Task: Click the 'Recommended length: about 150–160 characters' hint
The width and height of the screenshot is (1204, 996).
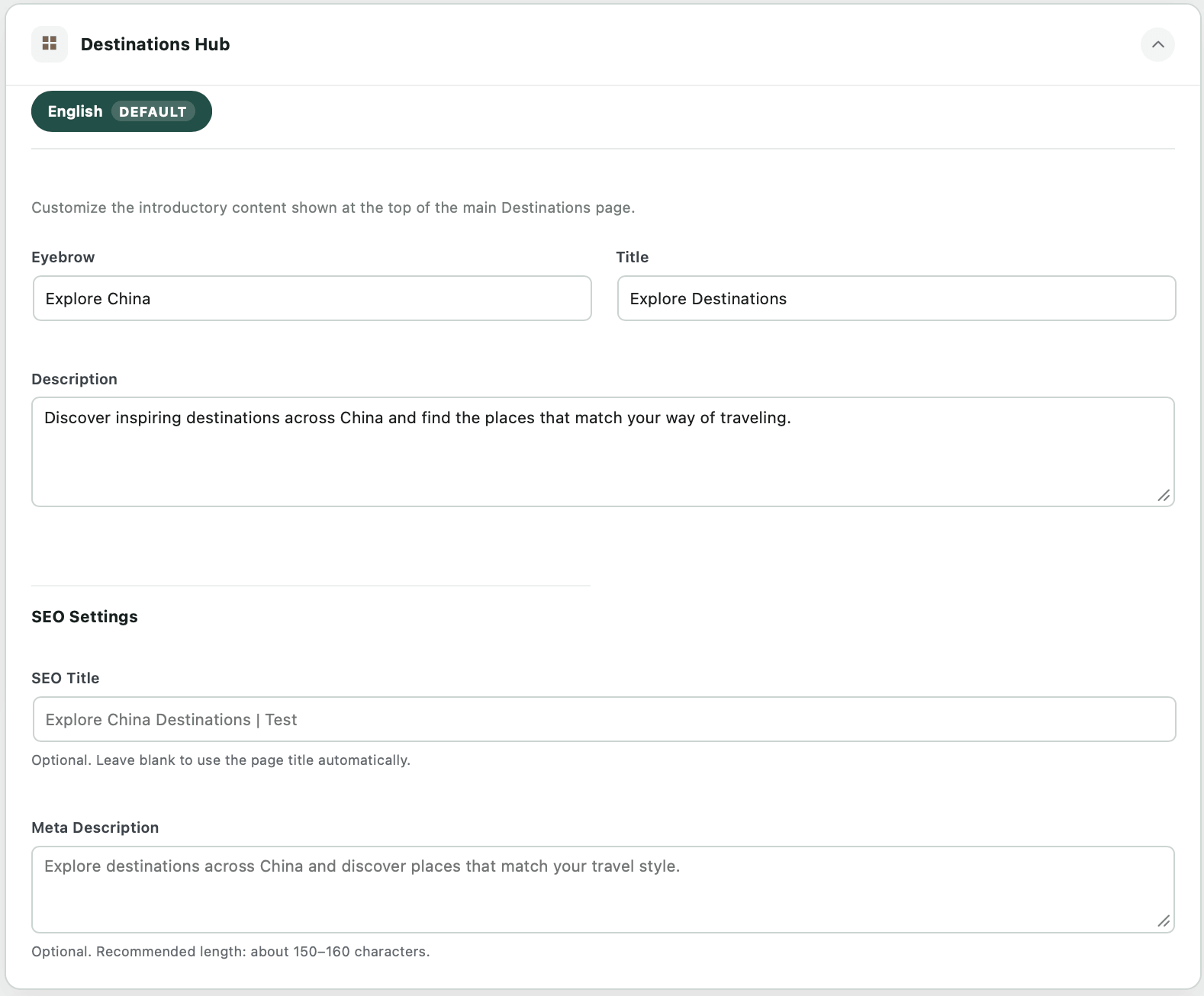Action: coord(230,952)
